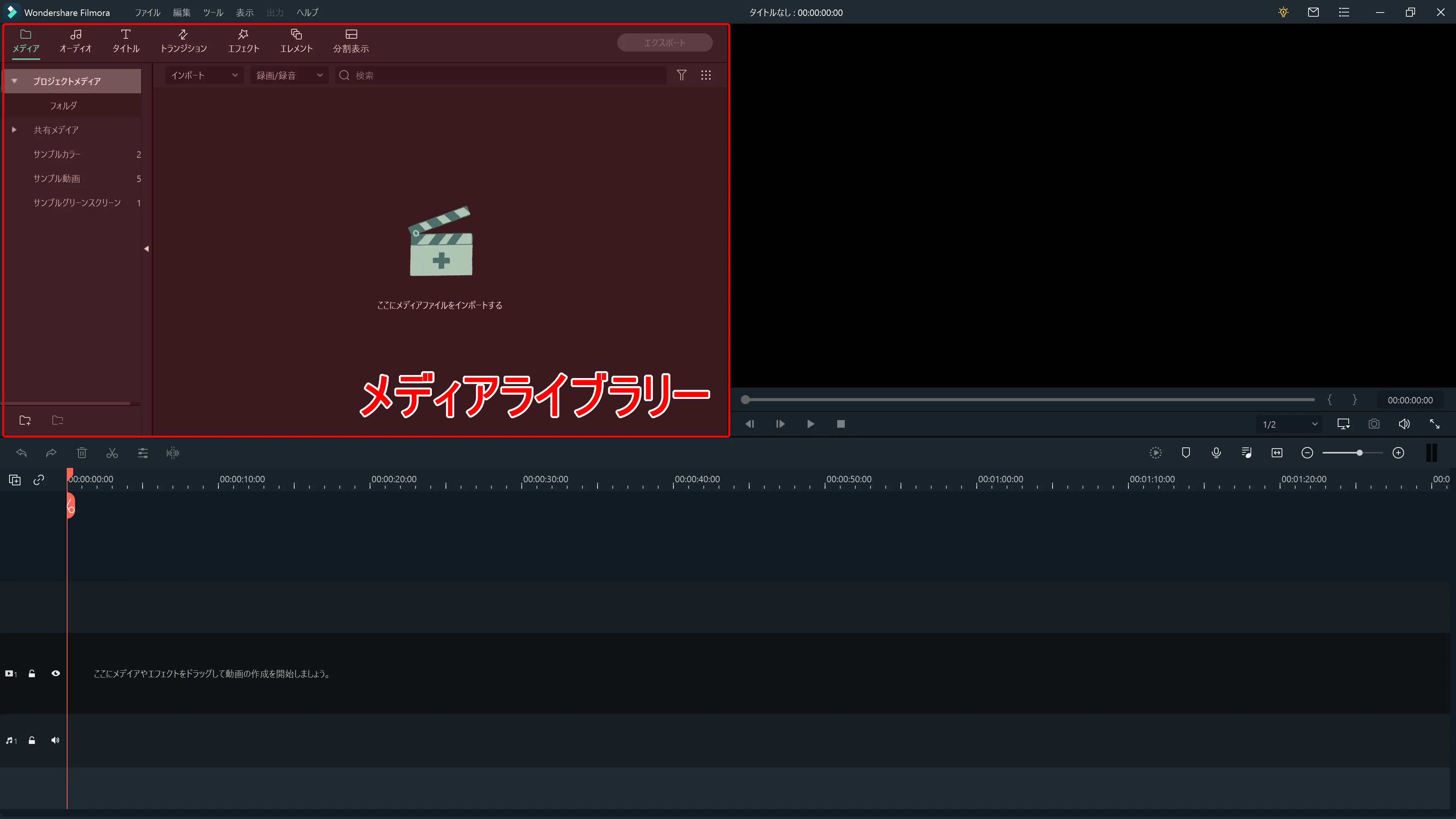Image resolution: width=1456 pixels, height=819 pixels.
Task: Click the timeline zoom in plus icon
Action: coord(1398,453)
